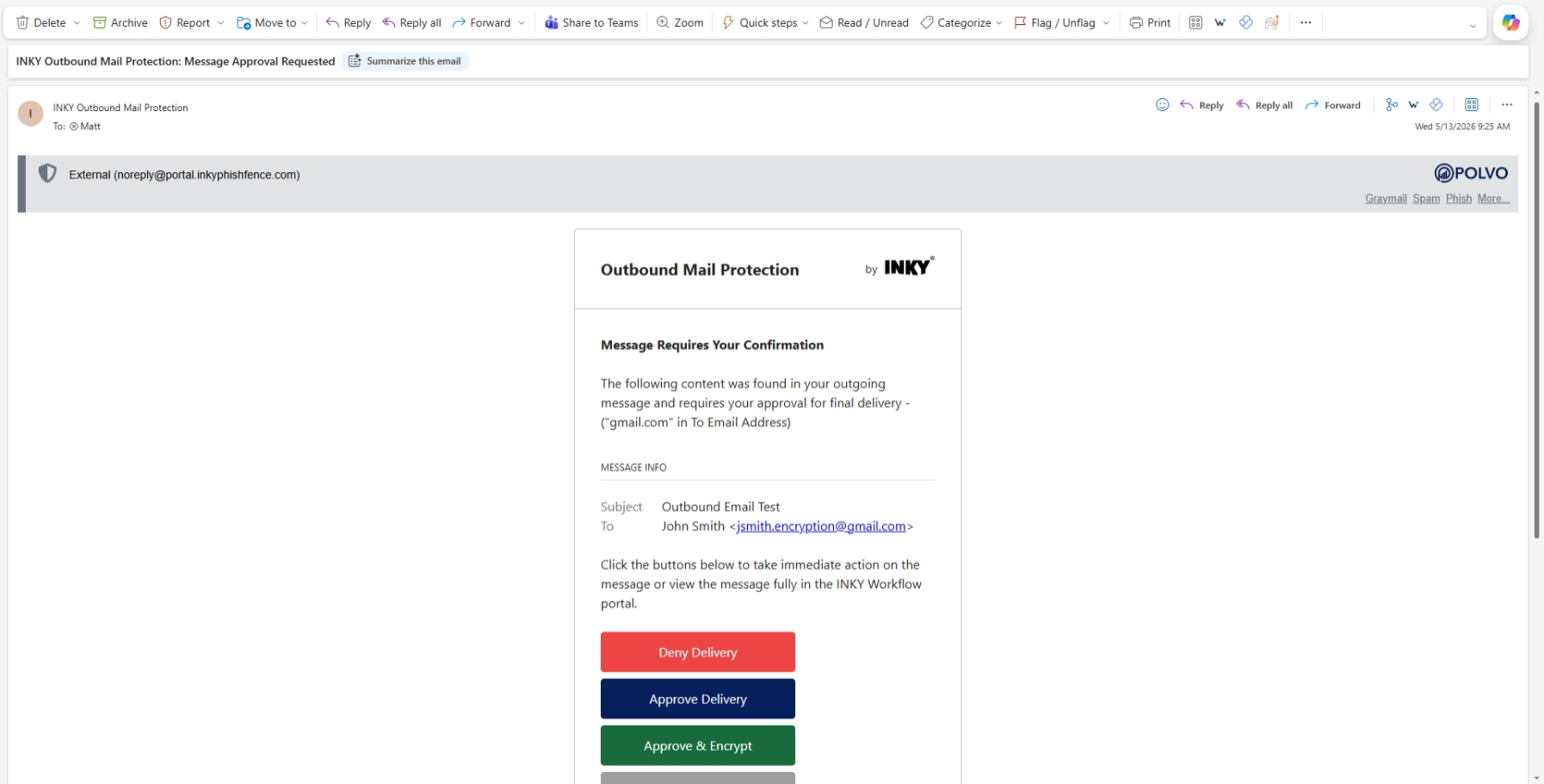1544x784 pixels.
Task: Click the MESSAGE INFO label
Action: [x=633, y=467]
